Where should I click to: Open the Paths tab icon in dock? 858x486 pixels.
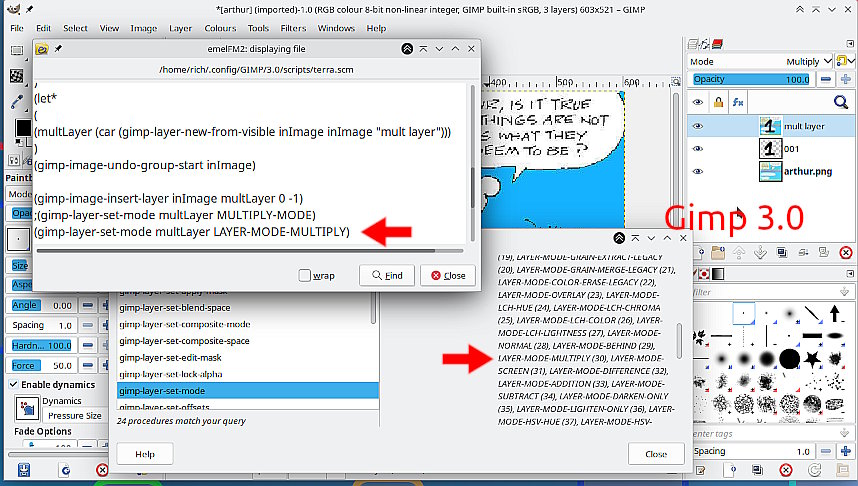coord(705,44)
